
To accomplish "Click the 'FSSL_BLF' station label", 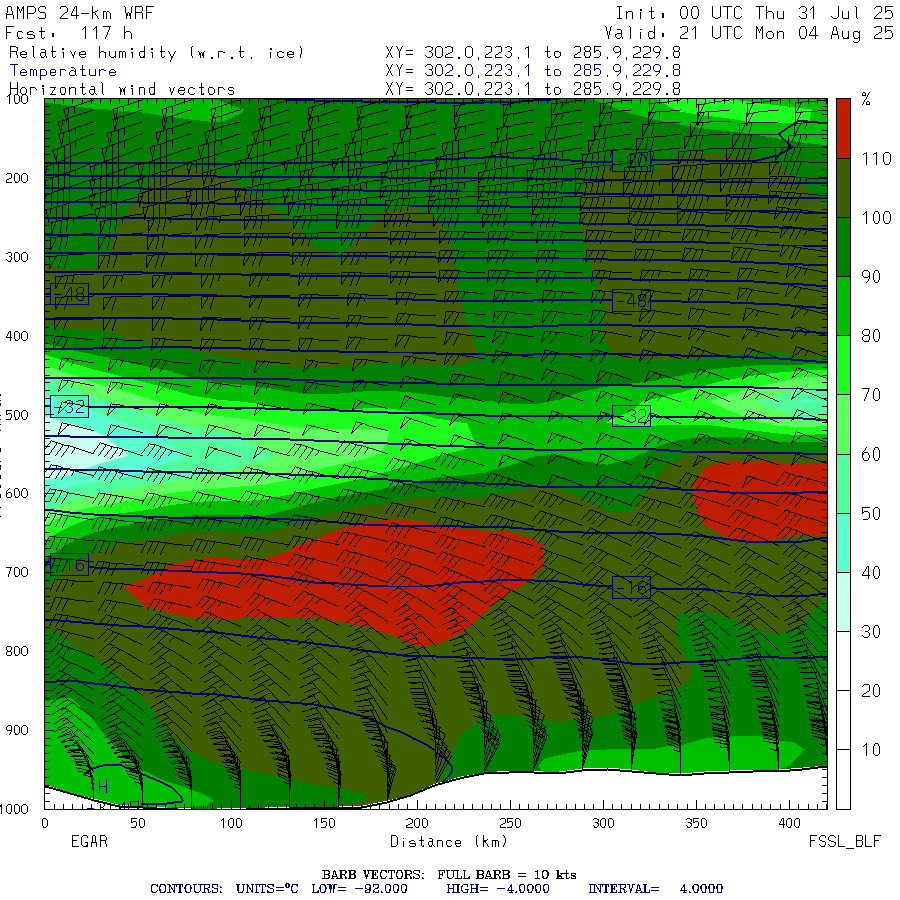I will click(844, 841).
